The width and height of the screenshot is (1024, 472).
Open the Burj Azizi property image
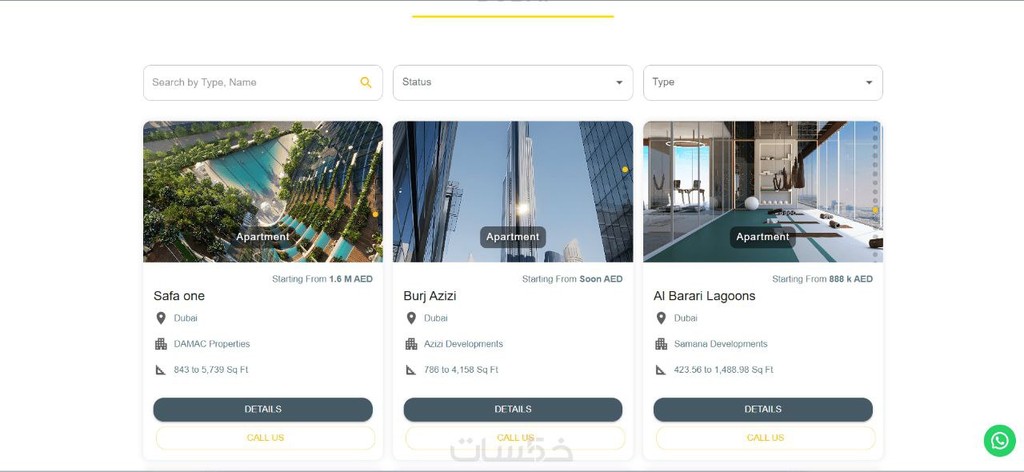coord(513,191)
